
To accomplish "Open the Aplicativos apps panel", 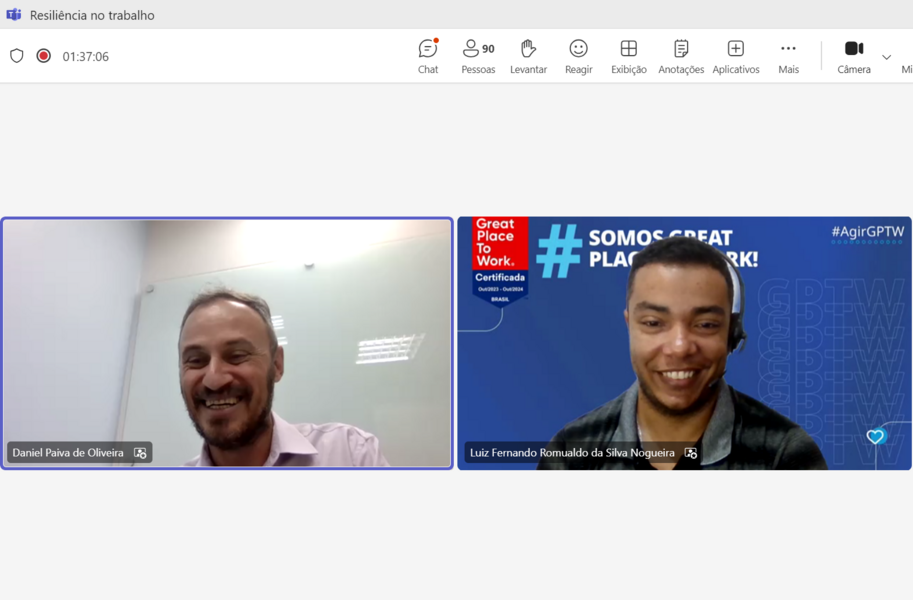I will point(736,56).
